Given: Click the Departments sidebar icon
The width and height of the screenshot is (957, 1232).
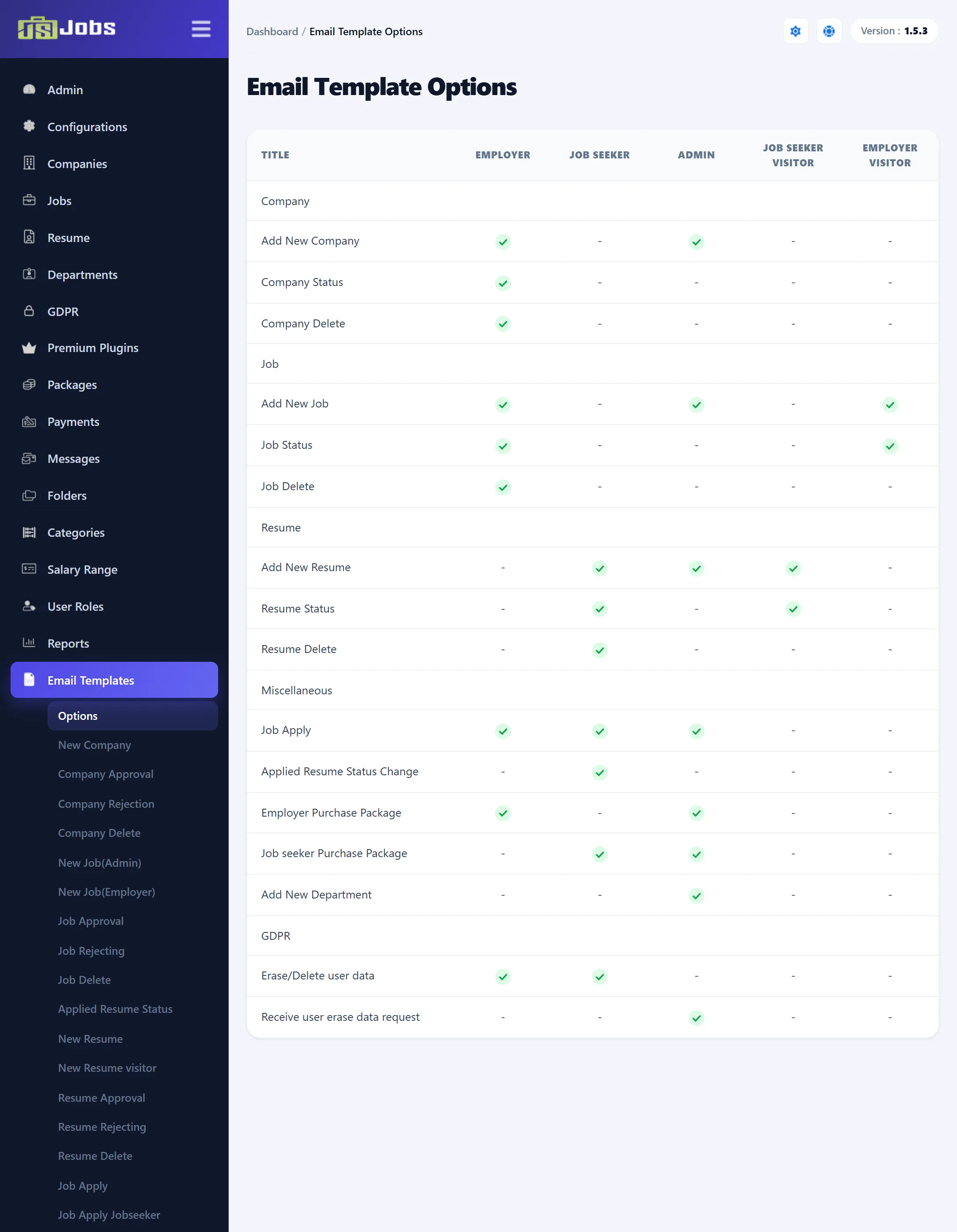Looking at the screenshot, I should click(x=29, y=274).
